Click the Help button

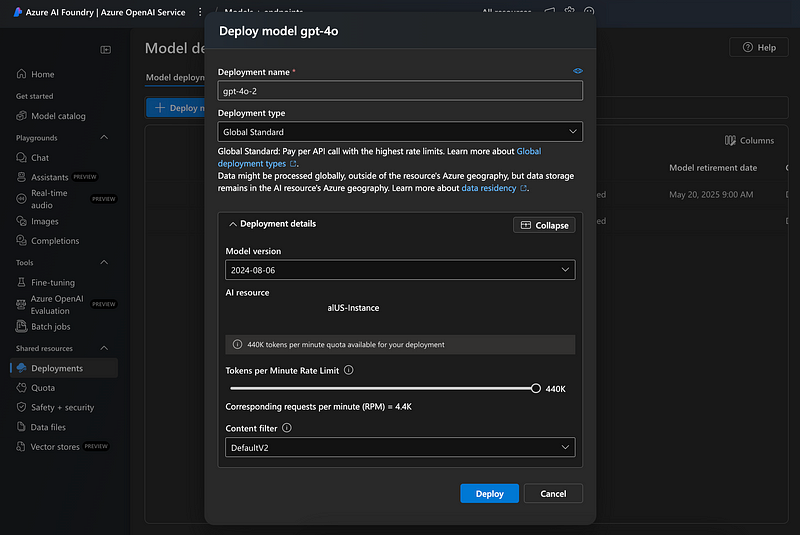759,47
